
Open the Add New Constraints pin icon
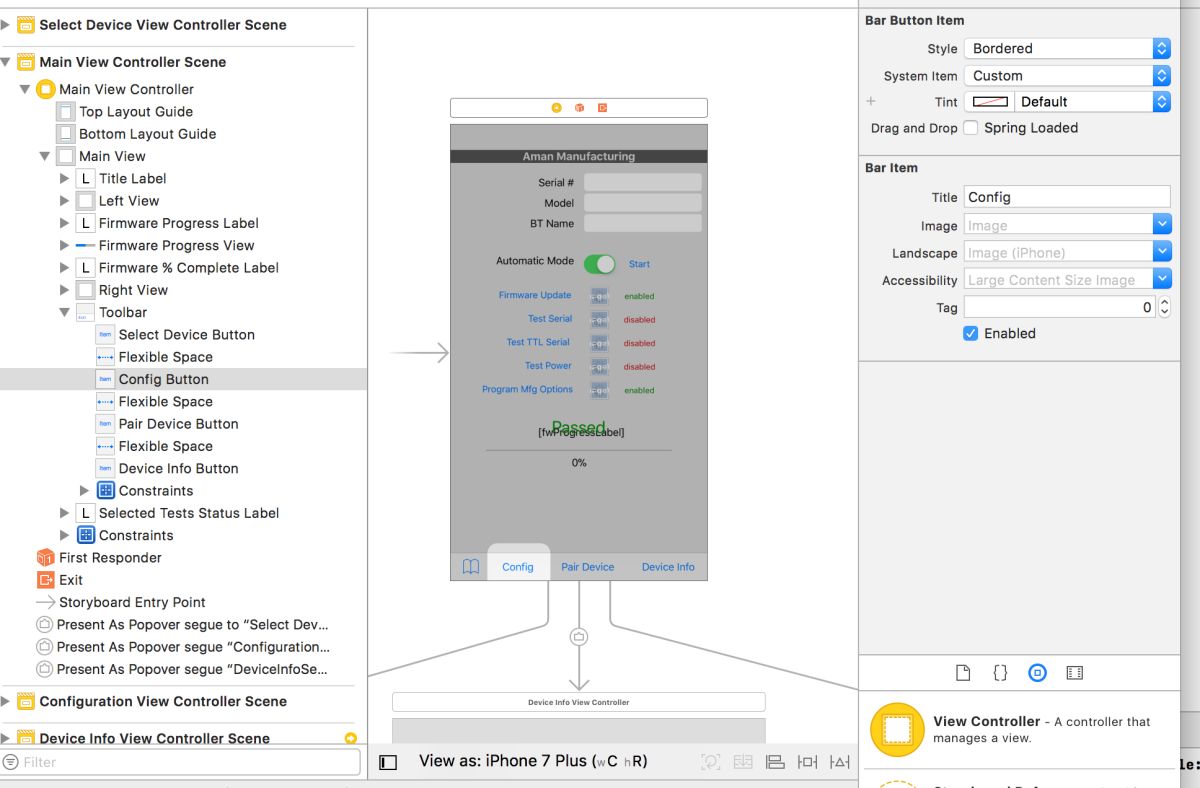807,762
